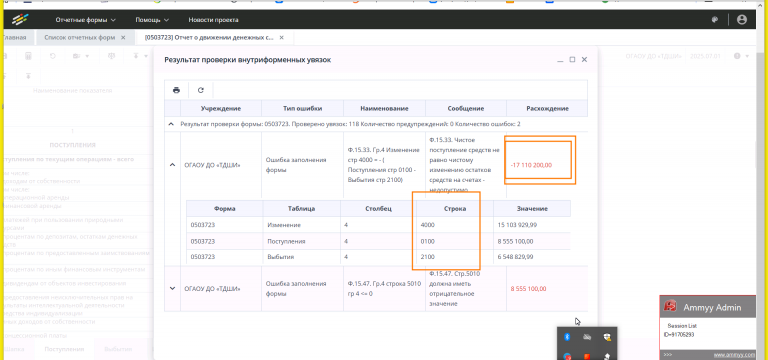Maximize the check results dialog
Image resolution: width=768 pixels, height=360 pixels.
click(x=572, y=59)
